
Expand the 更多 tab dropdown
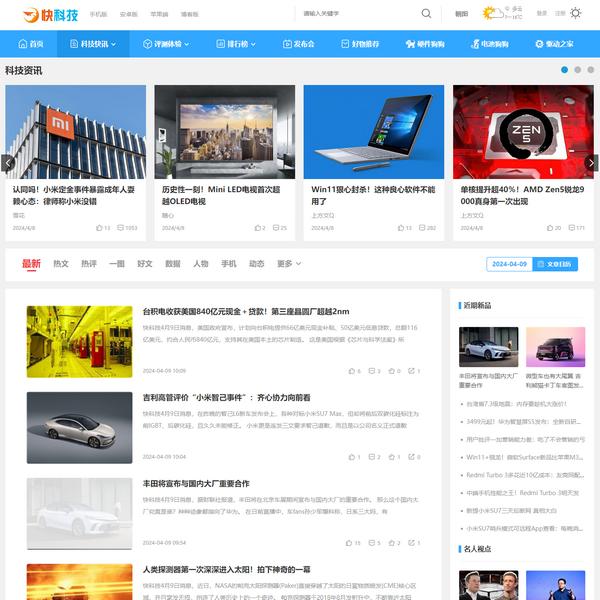pos(289,264)
